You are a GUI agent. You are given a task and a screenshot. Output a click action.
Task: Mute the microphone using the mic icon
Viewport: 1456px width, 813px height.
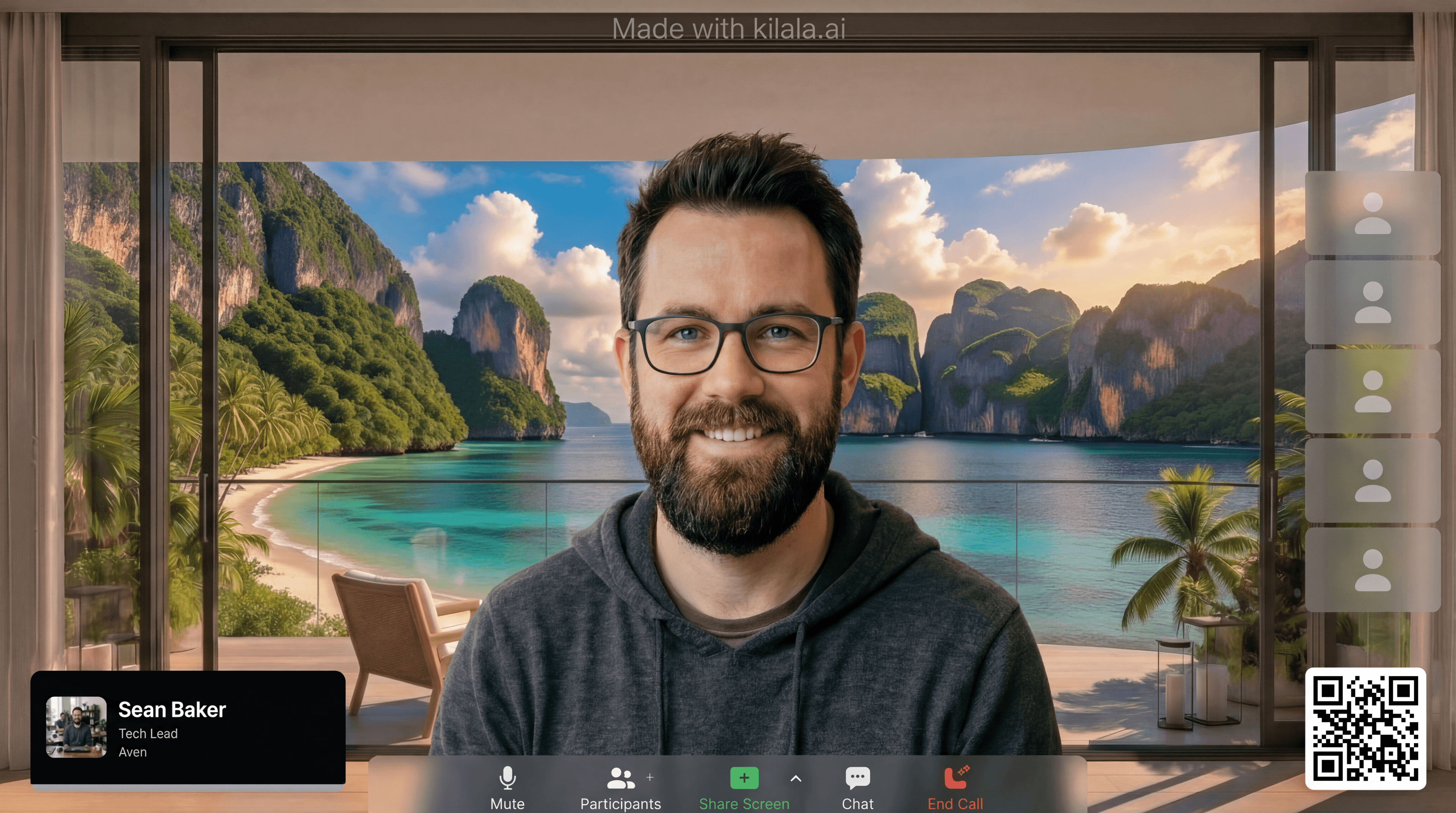coord(507,778)
